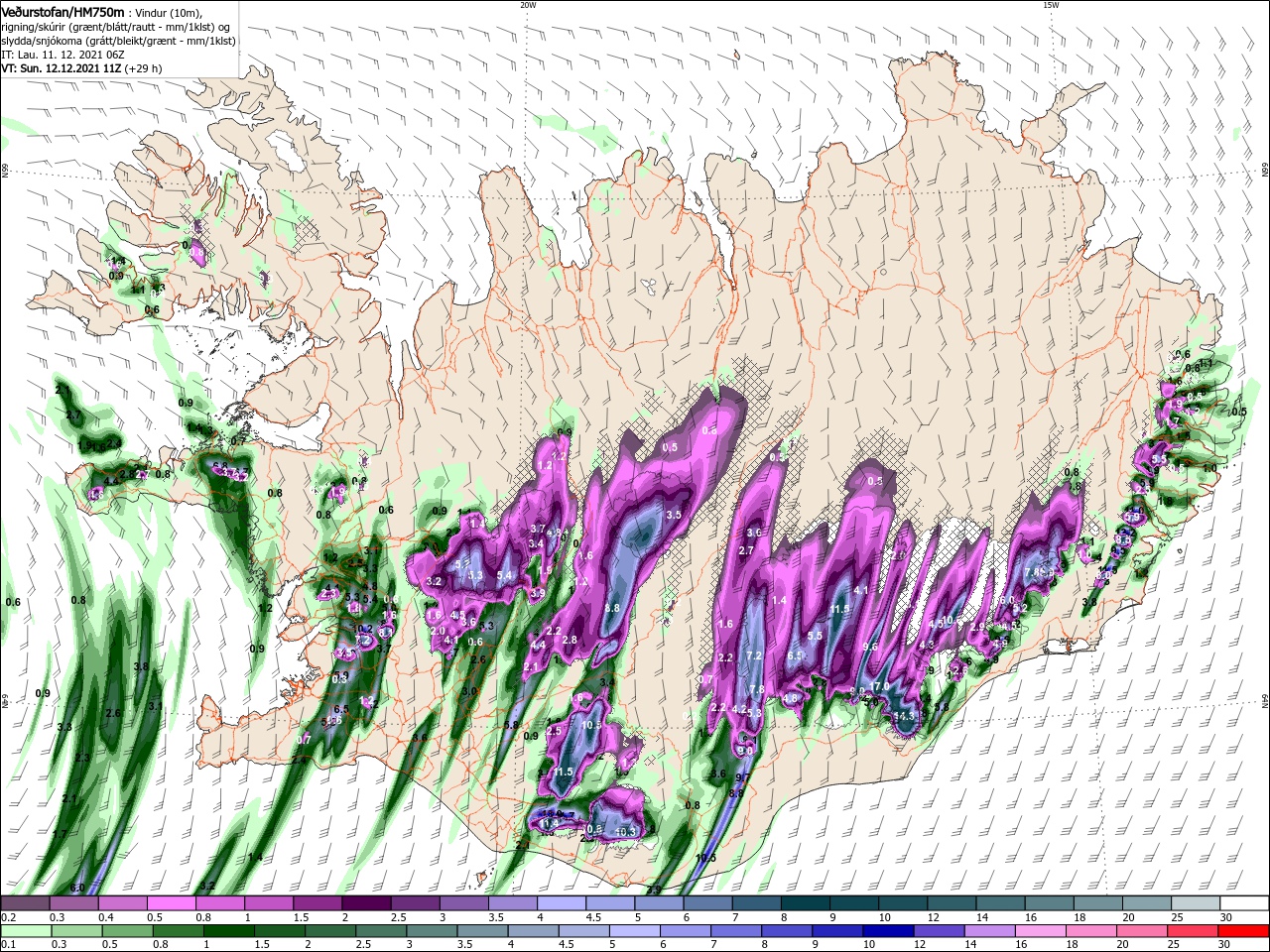The image size is (1270, 952).
Task: Choose the navy blue 10–12 swatch, lower legend
Action: pos(889,931)
